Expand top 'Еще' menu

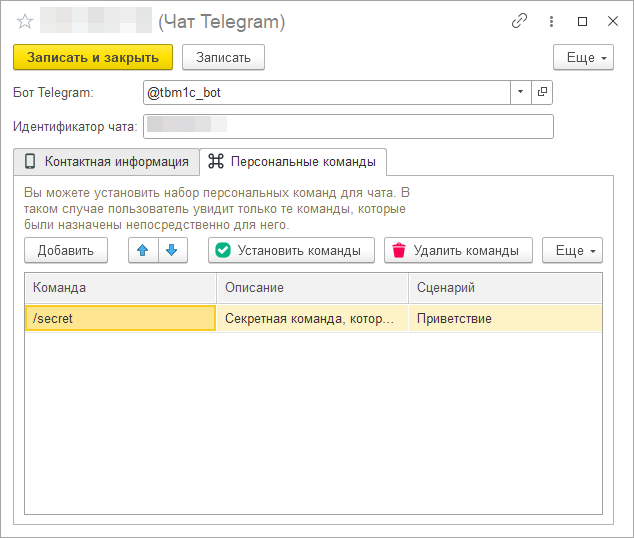583,57
